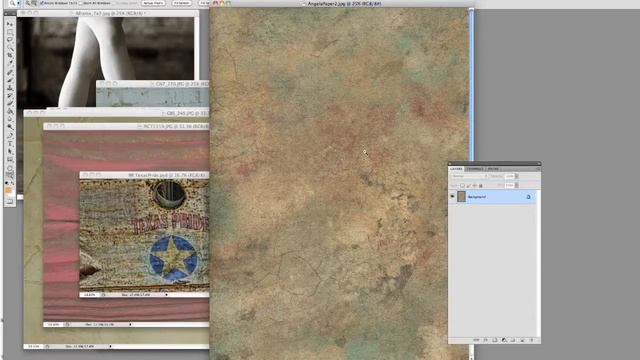The image size is (640, 360).
Task: Click the Background layer thumbnail
Action: (x=461, y=196)
